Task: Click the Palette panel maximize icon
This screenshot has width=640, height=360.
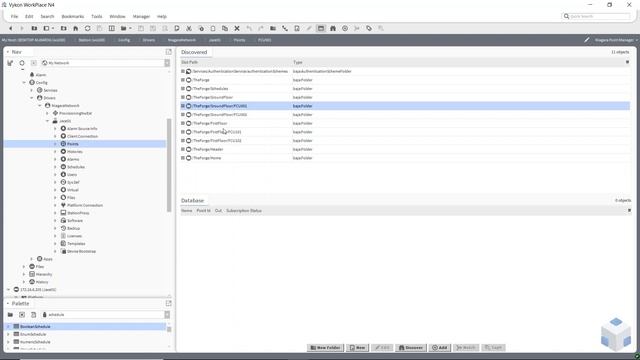Action: click(x=169, y=303)
